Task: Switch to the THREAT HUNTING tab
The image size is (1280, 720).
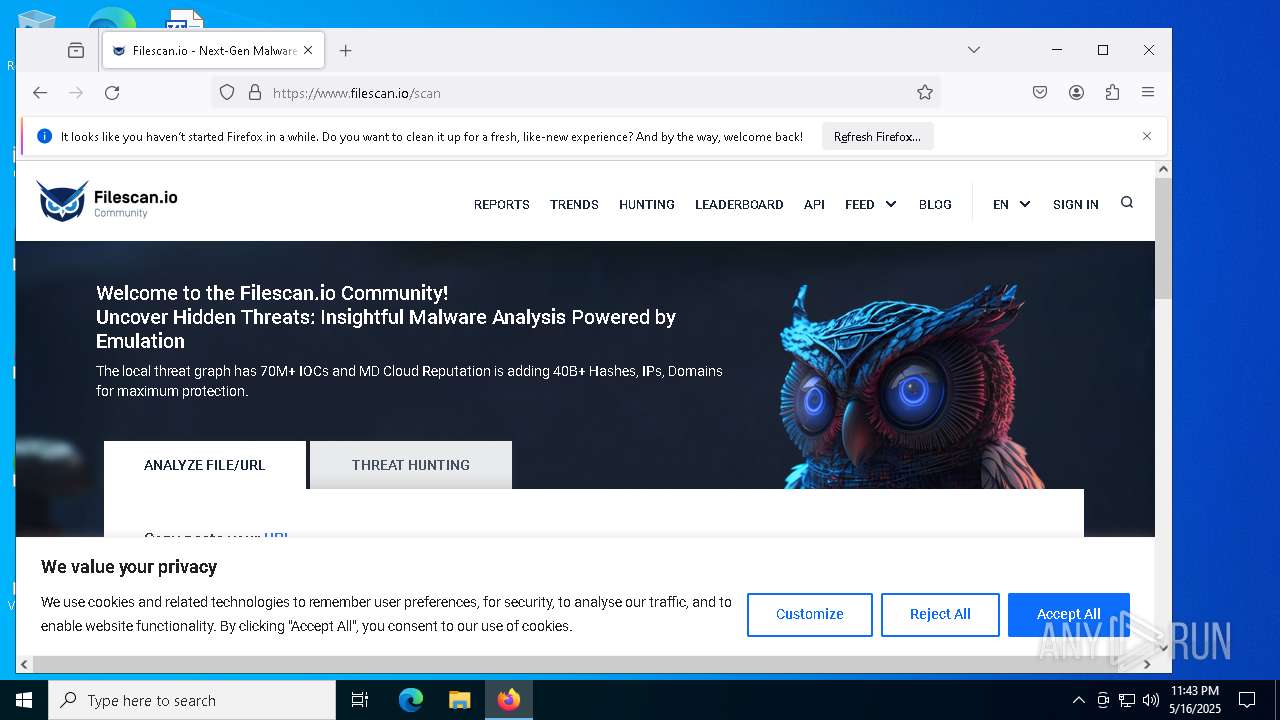Action: tap(411, 465)
